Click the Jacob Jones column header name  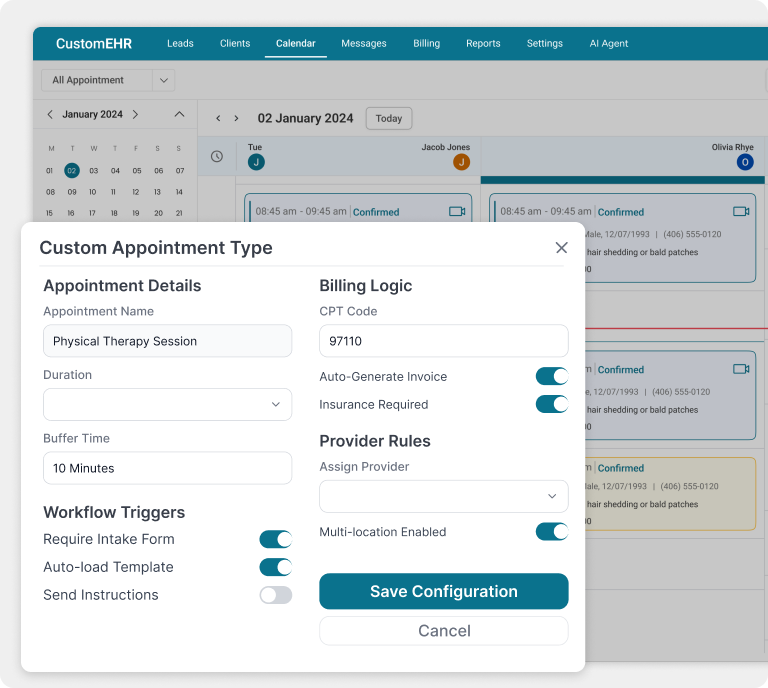[x=446, y=147]
